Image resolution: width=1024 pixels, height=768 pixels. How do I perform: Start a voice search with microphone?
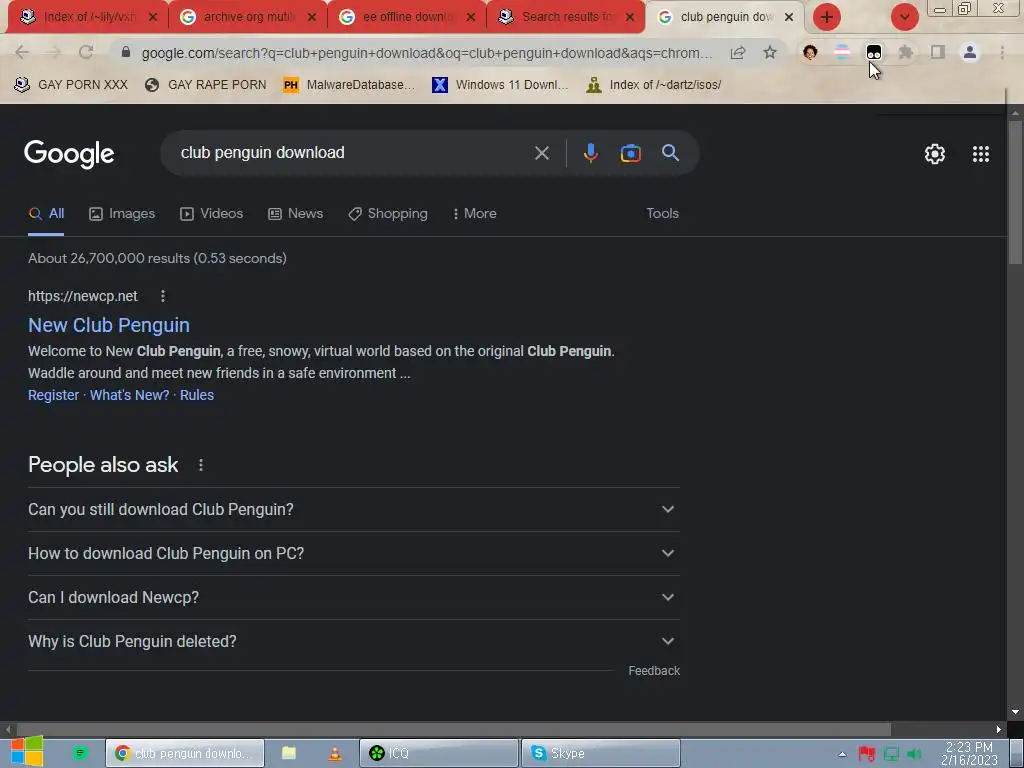pos(590,153)
